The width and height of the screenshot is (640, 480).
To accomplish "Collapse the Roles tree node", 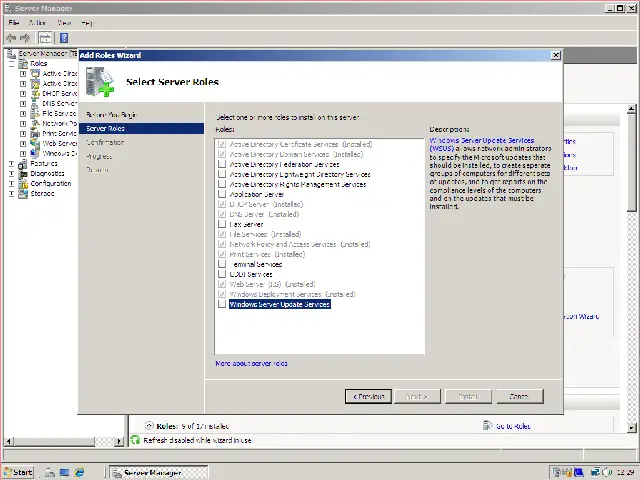I will [11, 64].
